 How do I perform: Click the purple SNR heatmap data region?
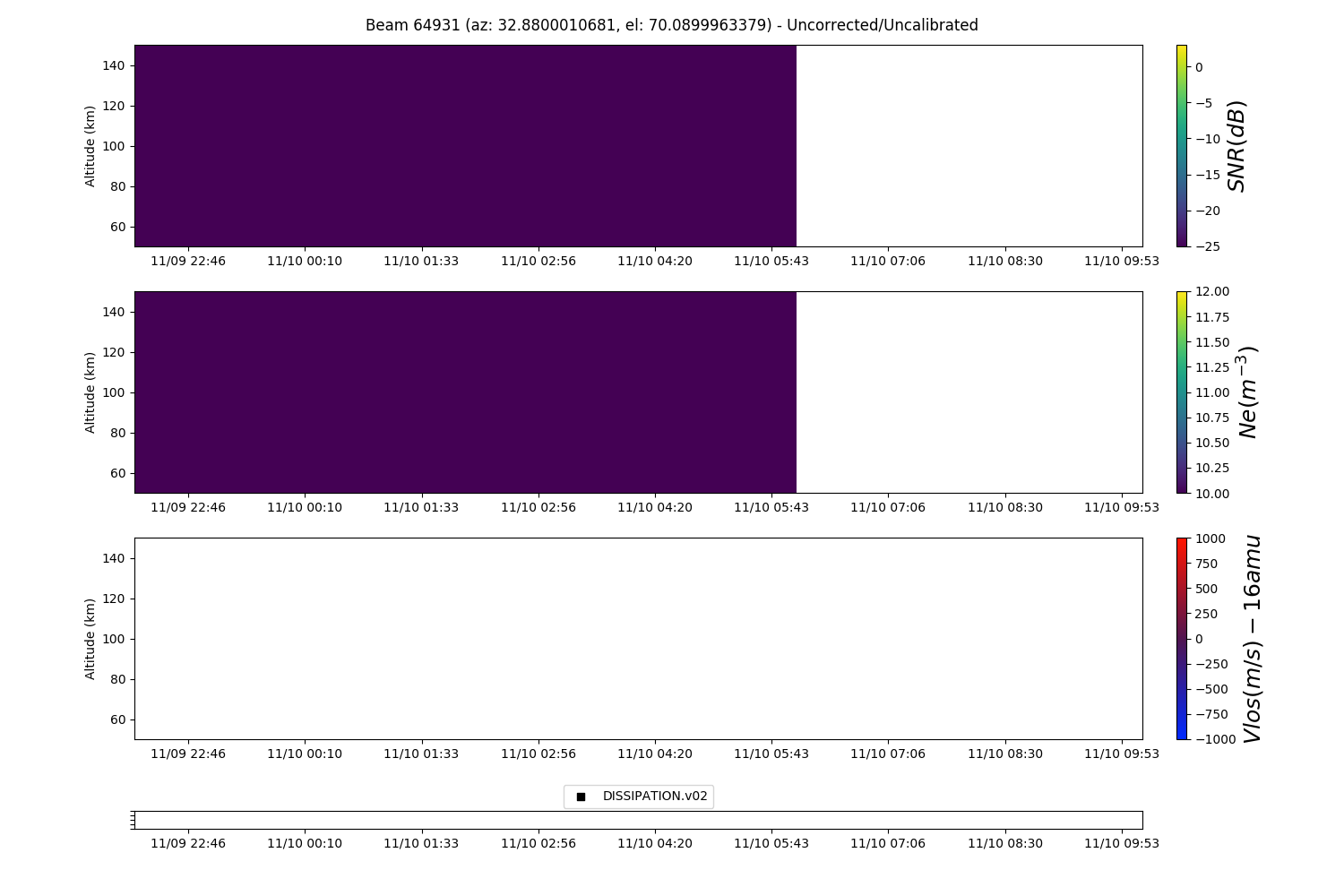[465, 145]
